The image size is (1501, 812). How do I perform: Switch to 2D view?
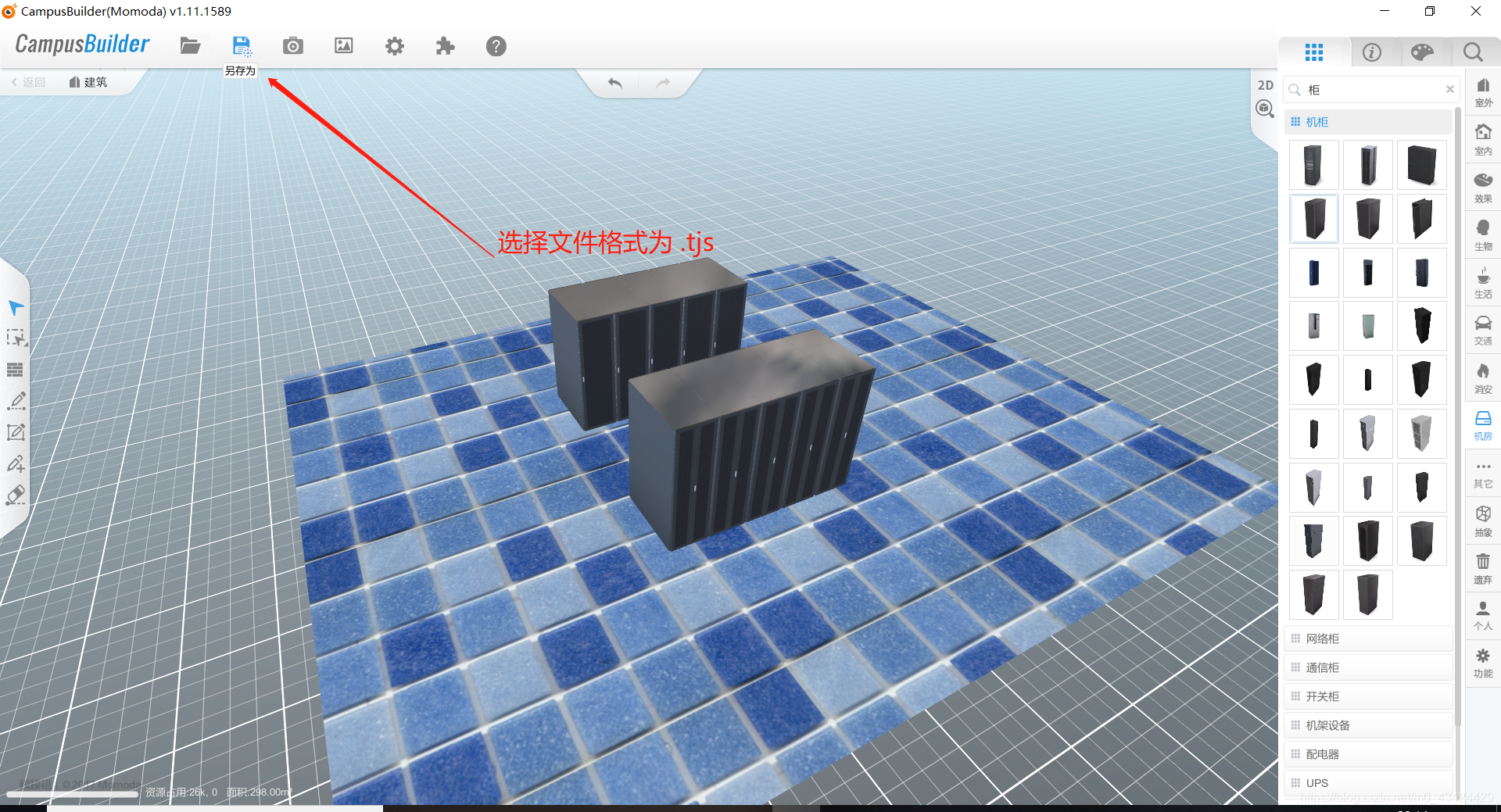pyautogui.click(x=1265, y=85)
